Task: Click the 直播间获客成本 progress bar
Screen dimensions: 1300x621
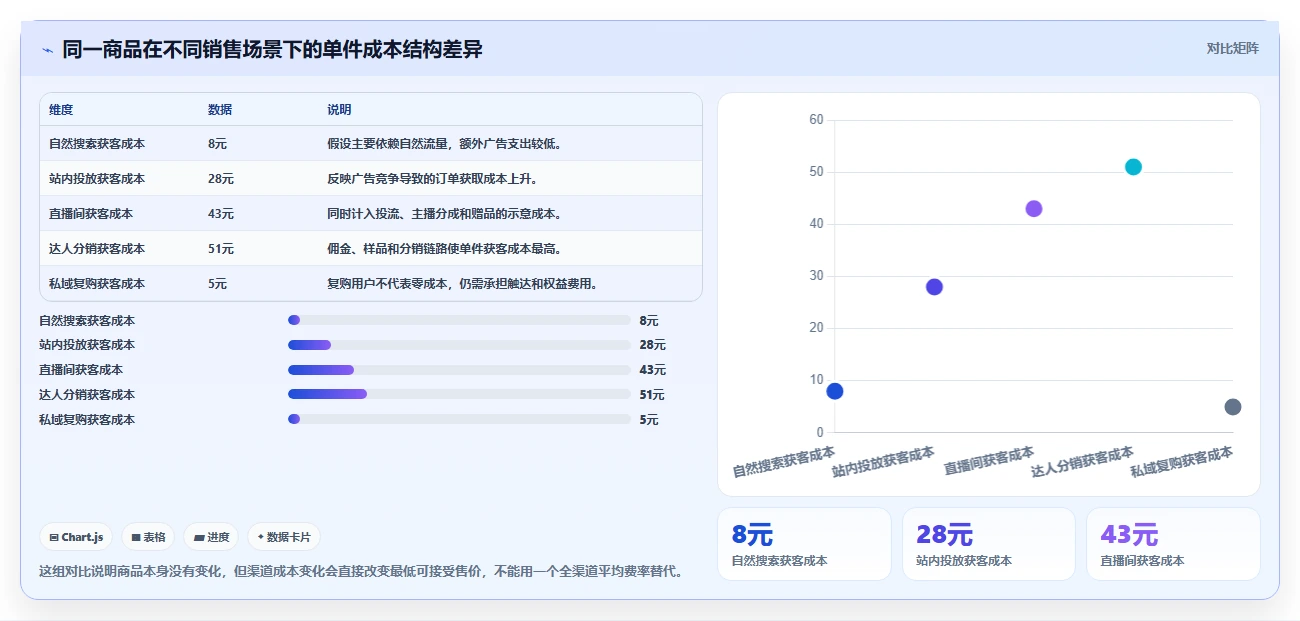Action: pyautogui.click(x=459, y=370)
